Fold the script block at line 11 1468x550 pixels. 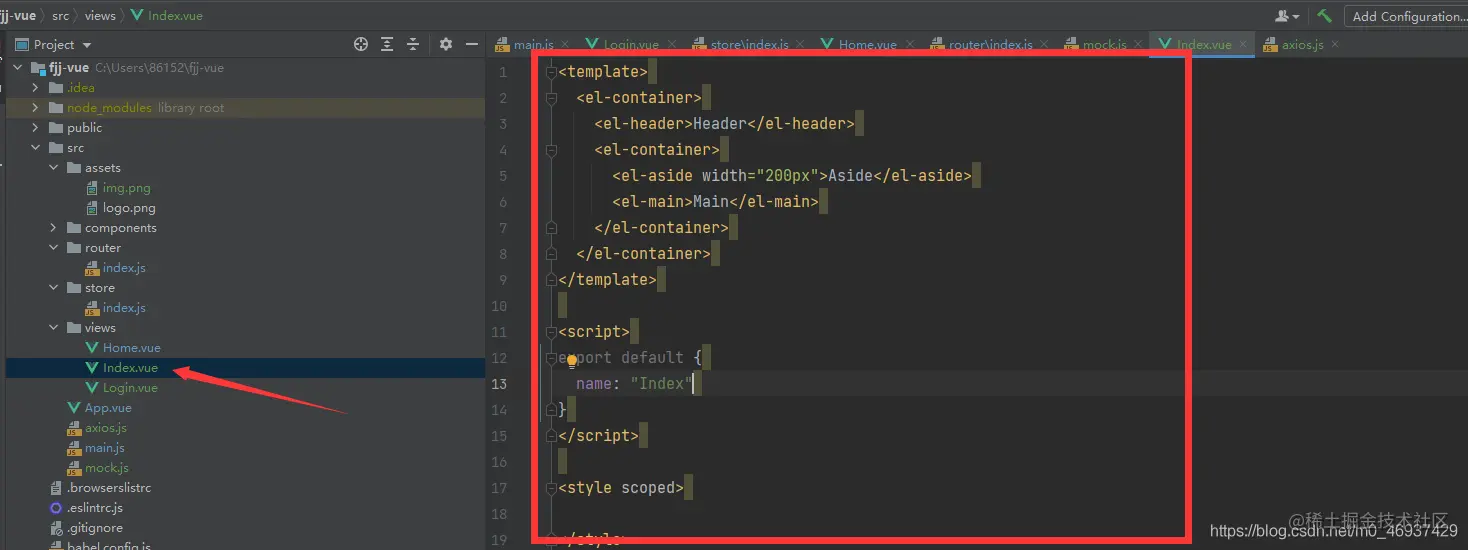[x=551, y=332]
